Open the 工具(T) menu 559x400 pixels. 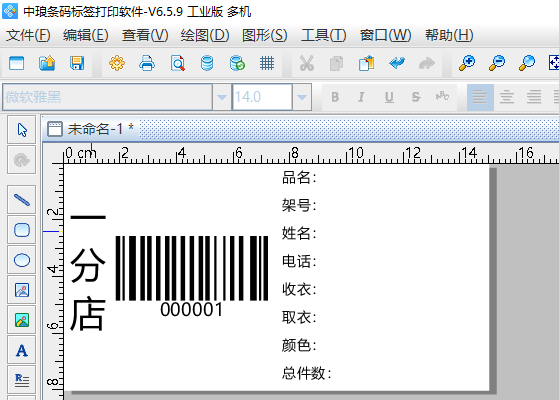[x=323, y=35]
